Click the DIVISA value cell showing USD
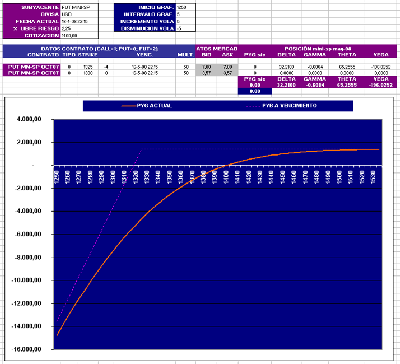 coord(79,14)
